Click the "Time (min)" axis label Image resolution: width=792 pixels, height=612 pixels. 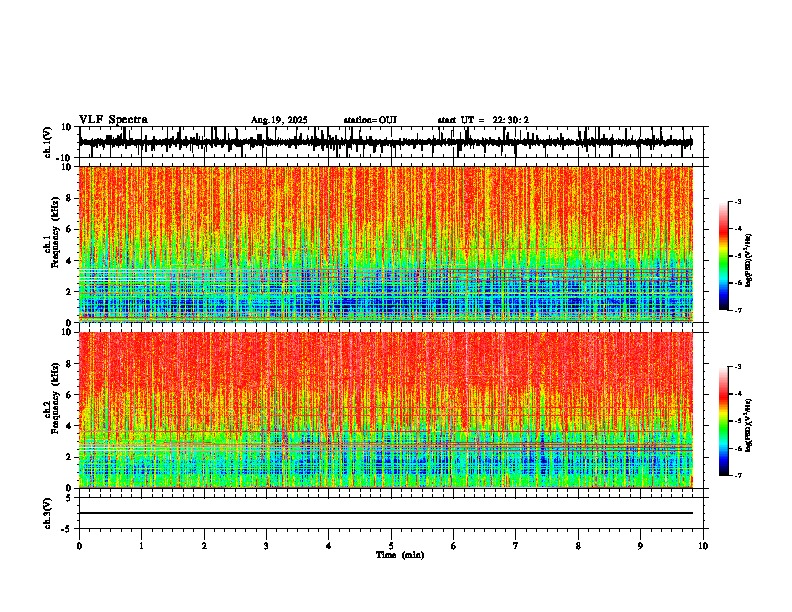click(x=400, y=555)
